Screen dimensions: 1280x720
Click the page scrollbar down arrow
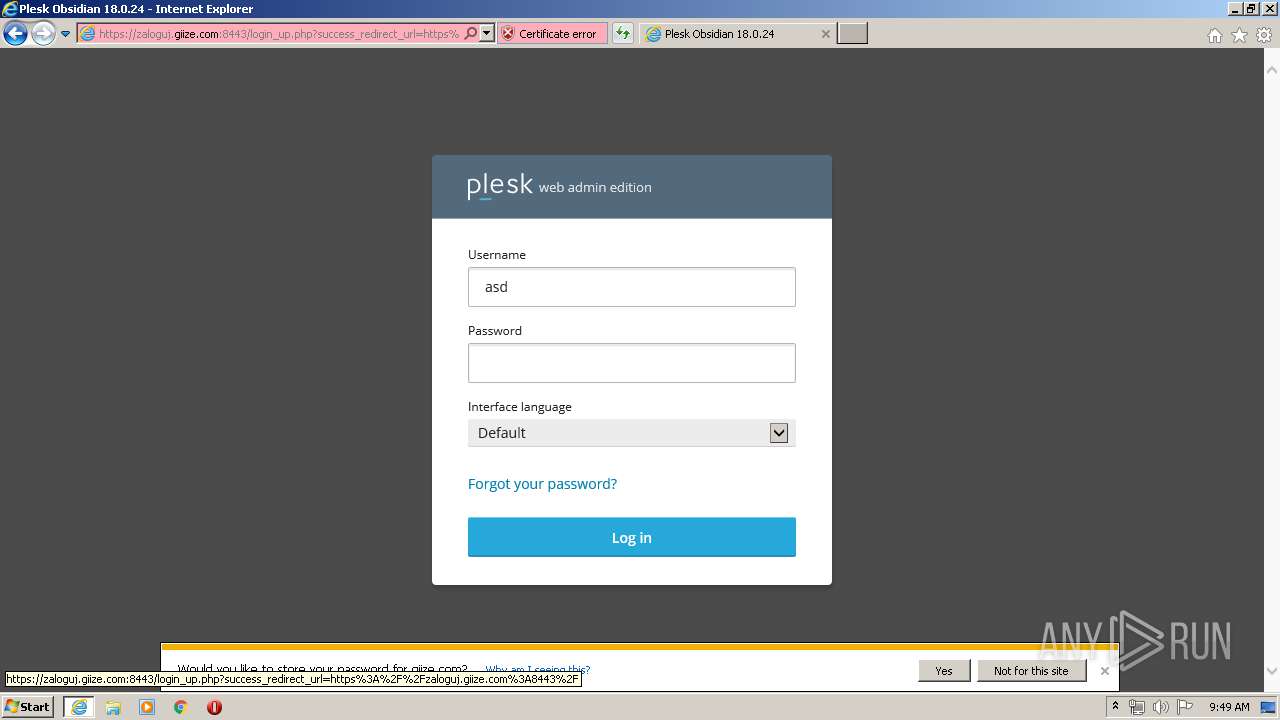pos(1272,671)
